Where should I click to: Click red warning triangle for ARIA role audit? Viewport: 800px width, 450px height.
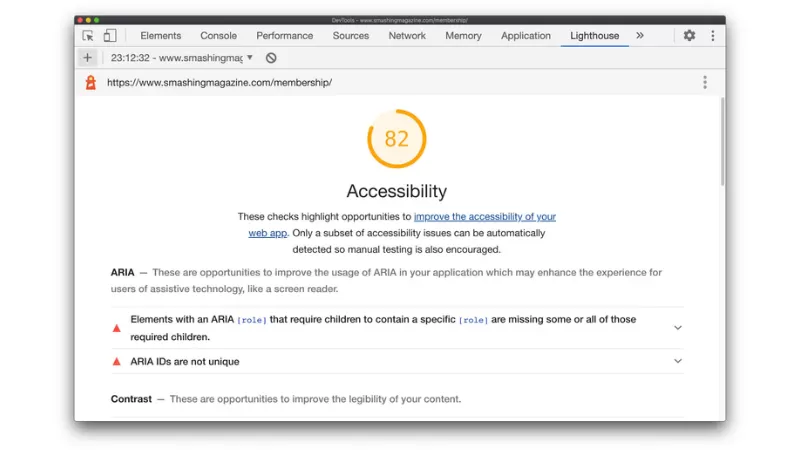[x=116, y=328]
